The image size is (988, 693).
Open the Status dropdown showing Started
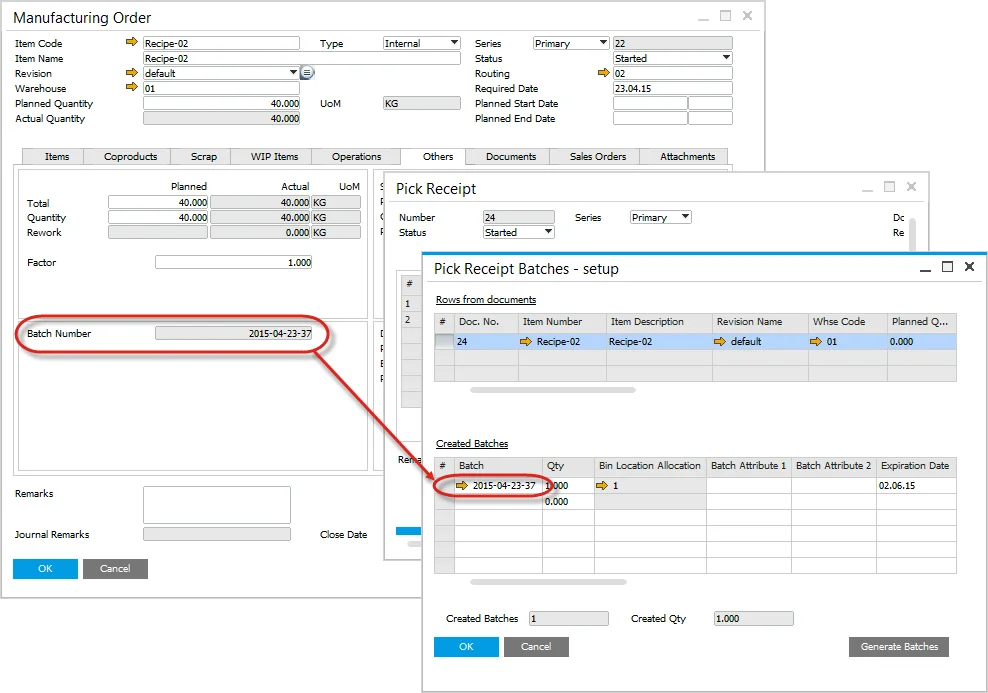click(x=727, y=58)
